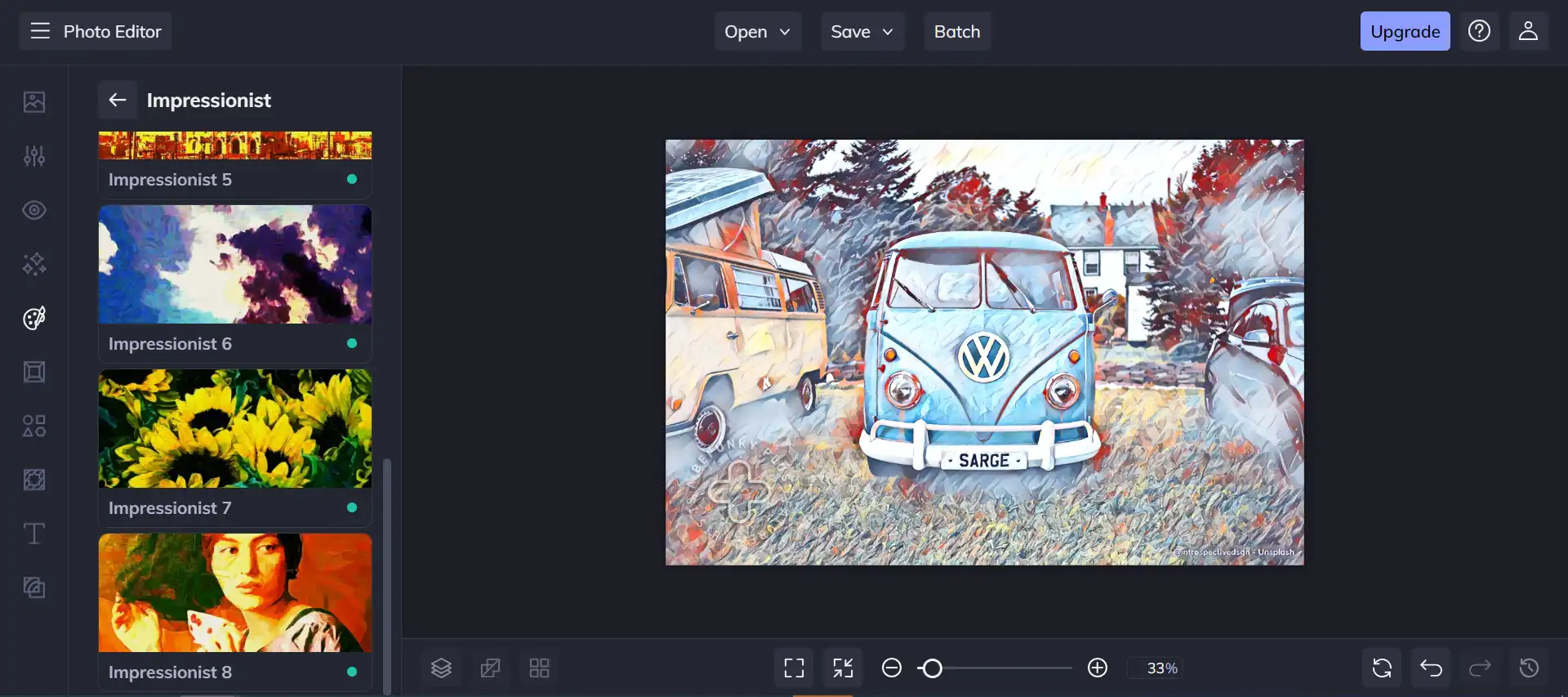Click the VW van canvas image
Screen dimensions: 1568x697
pyautogui.click(x=984, y=352)
